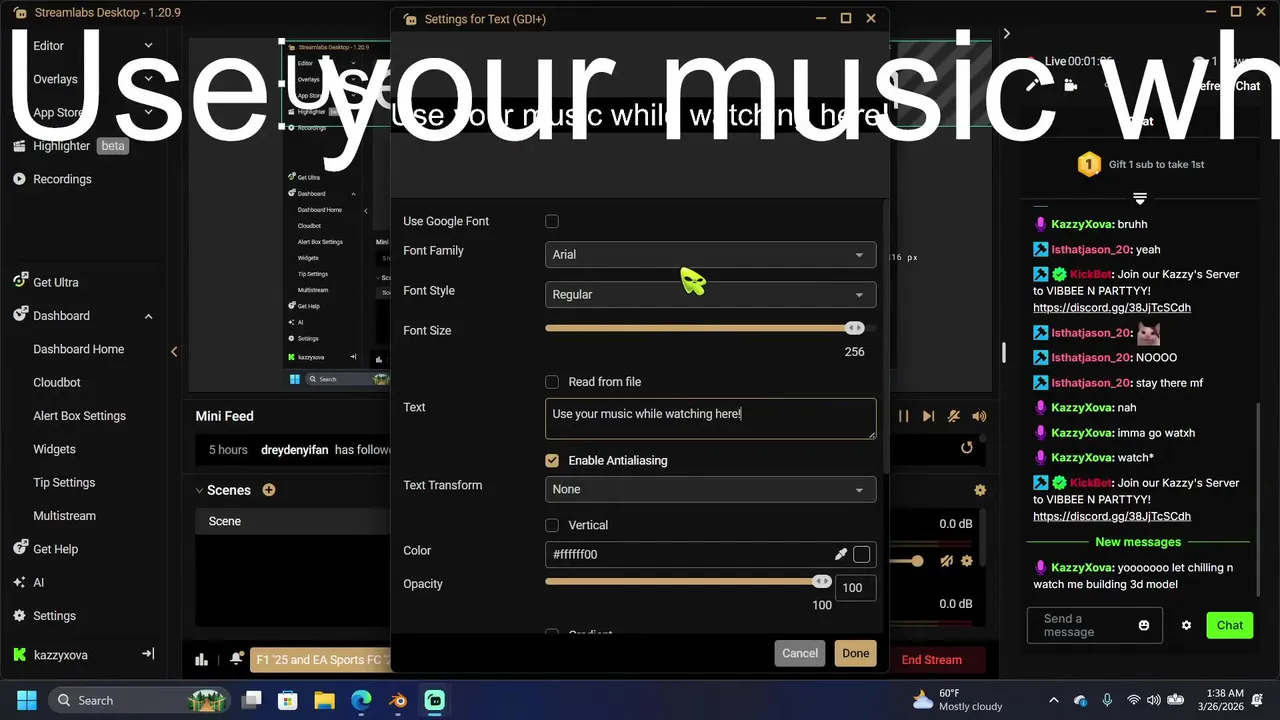1280x720 pixels.
Task: Open the Windows Start menu
Action: coord(27,700)
